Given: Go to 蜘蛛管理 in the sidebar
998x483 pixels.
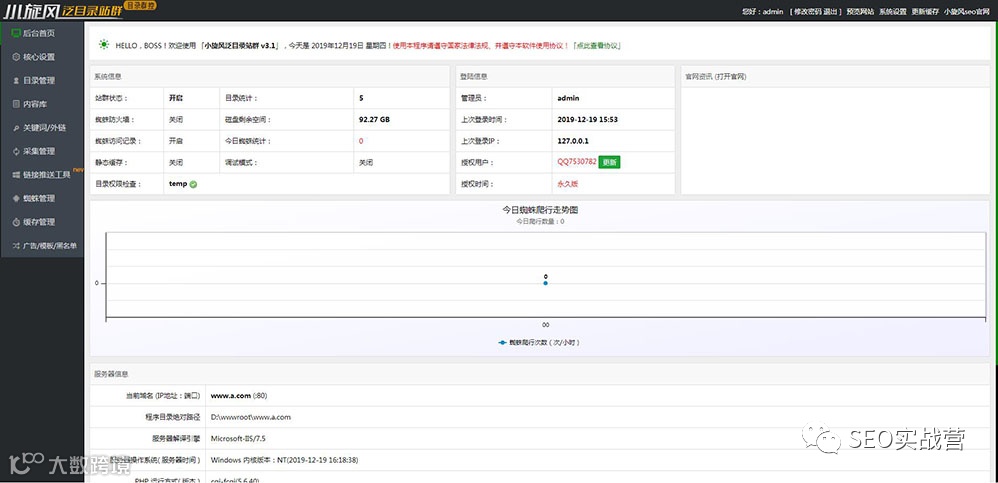Looking at the screenshot, I should tap(41, 198).
